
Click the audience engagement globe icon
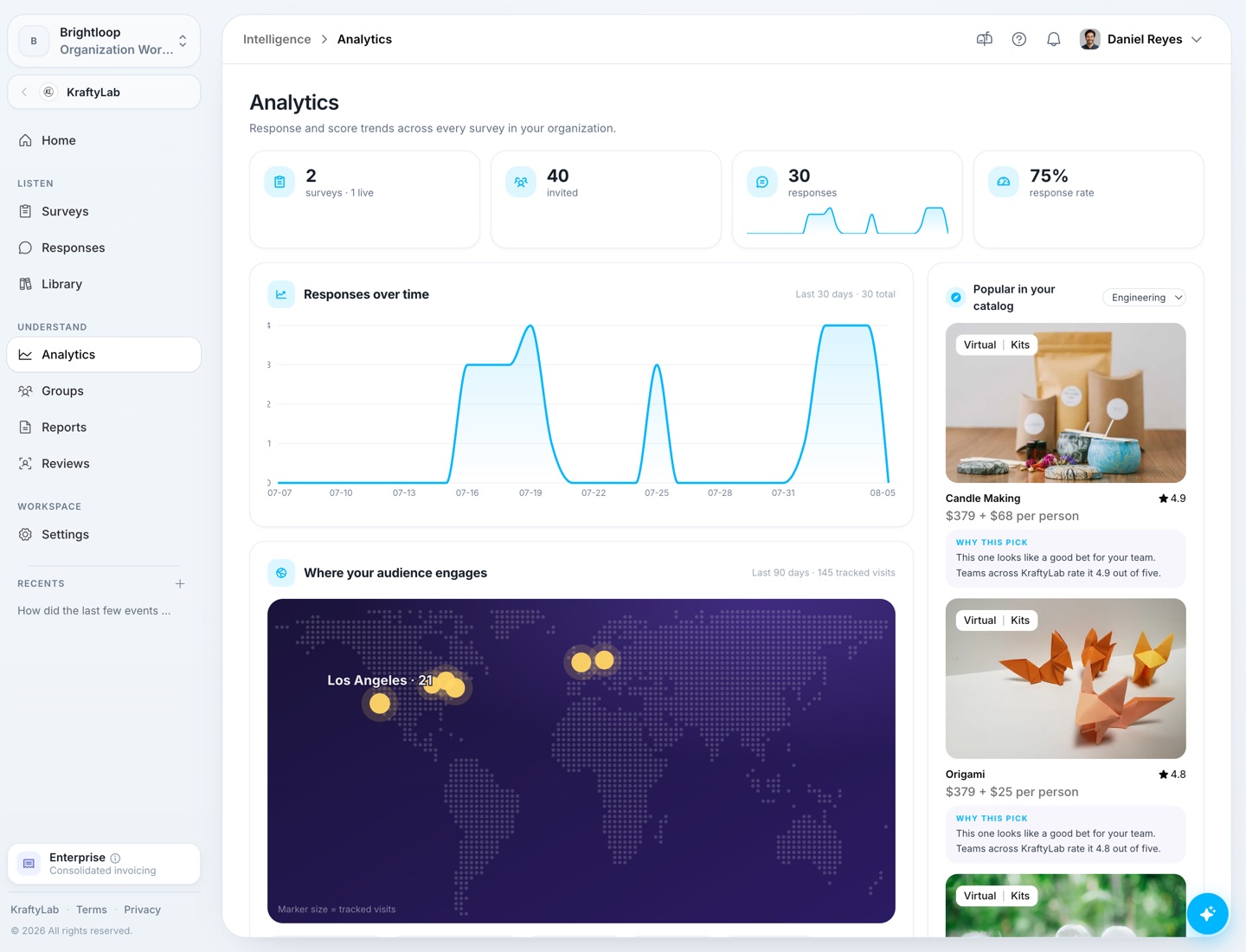coord(281,573)
